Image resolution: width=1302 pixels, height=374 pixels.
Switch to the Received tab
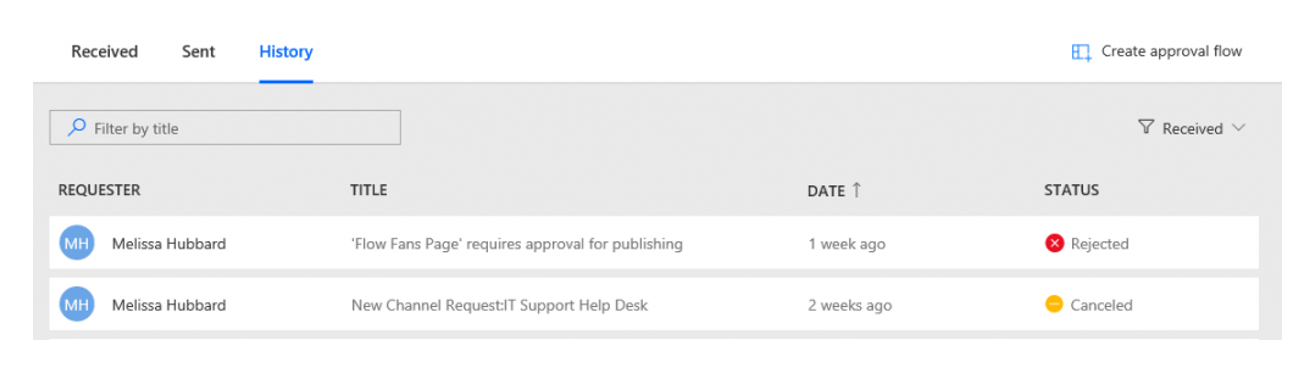[x=104, y=51]
